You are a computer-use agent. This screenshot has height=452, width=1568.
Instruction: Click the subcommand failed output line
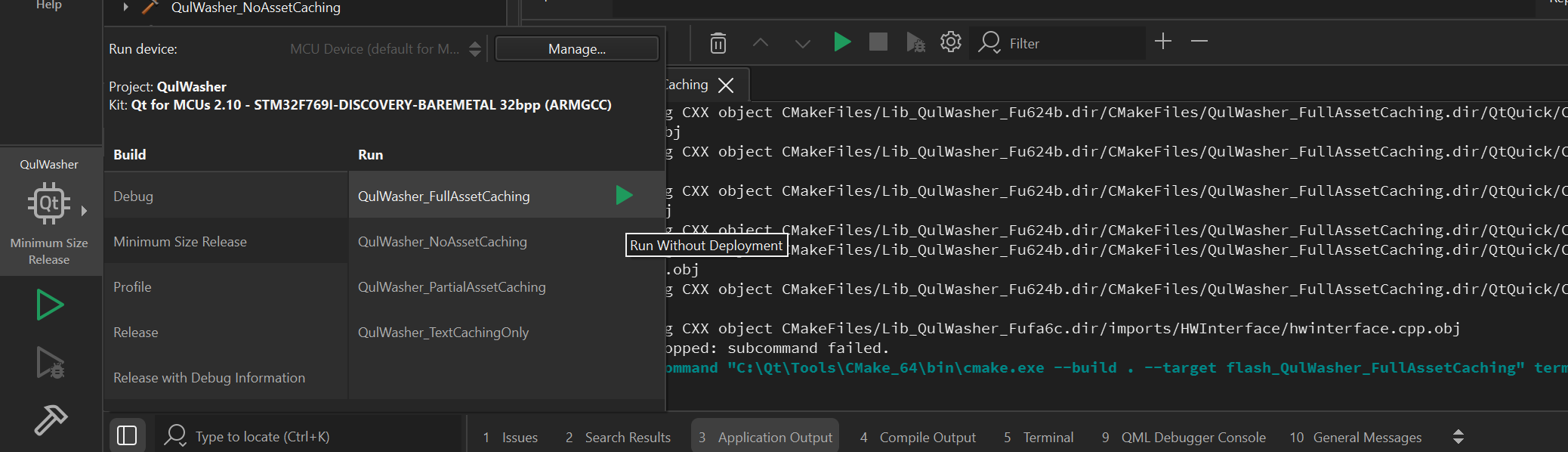pyautogui.click(x=777, y=348)
